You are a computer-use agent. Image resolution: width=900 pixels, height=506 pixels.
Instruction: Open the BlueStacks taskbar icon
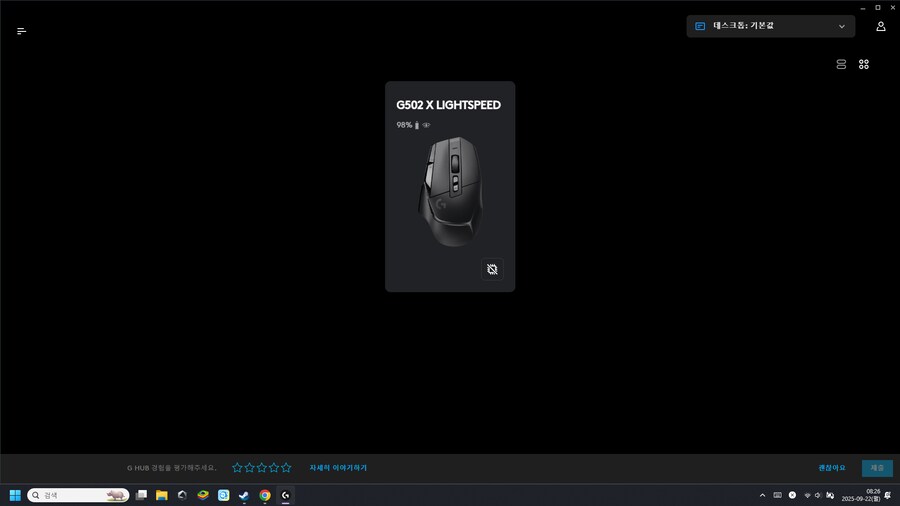(x=203, y=495)
